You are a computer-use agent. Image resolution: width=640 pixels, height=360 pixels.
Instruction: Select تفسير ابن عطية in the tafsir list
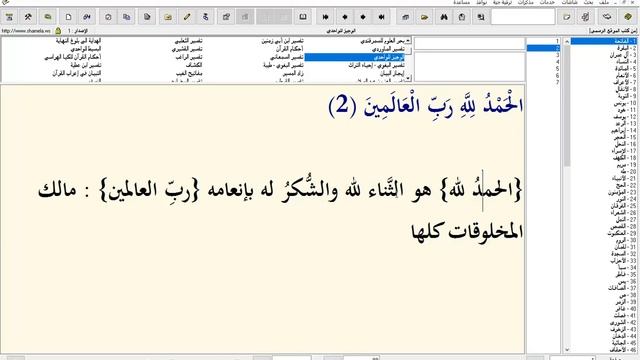click(86, 65)
